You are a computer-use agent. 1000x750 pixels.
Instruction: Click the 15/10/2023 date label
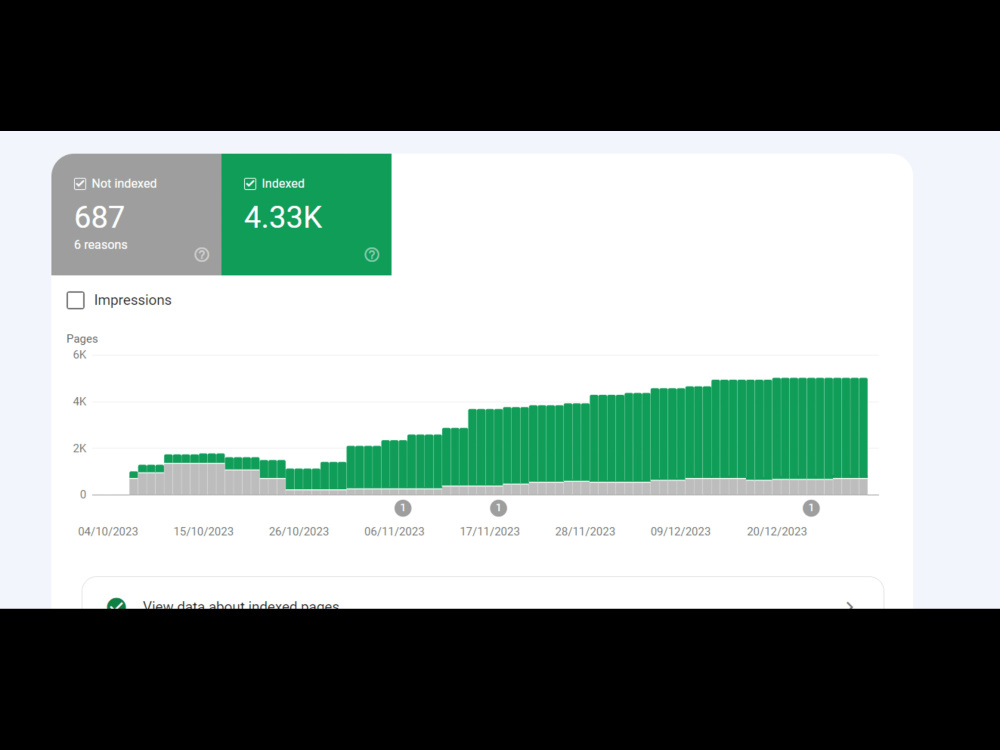pyautogui.click(x=203, y=531)
